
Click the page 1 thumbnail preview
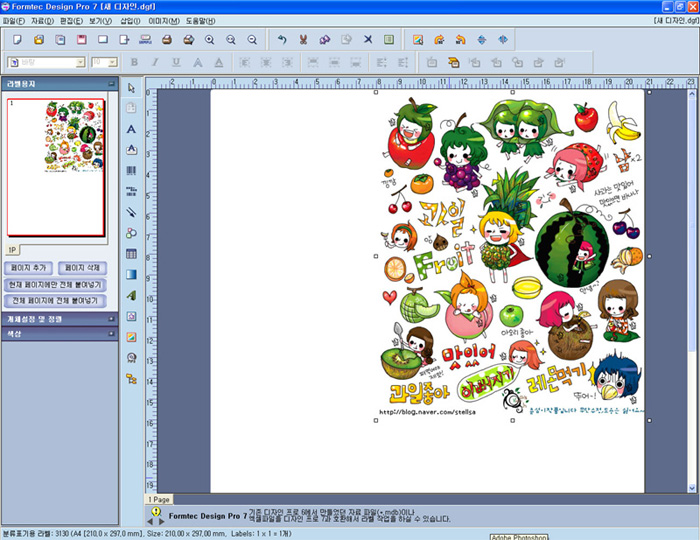pyautogui.click(x=56, y=168)
